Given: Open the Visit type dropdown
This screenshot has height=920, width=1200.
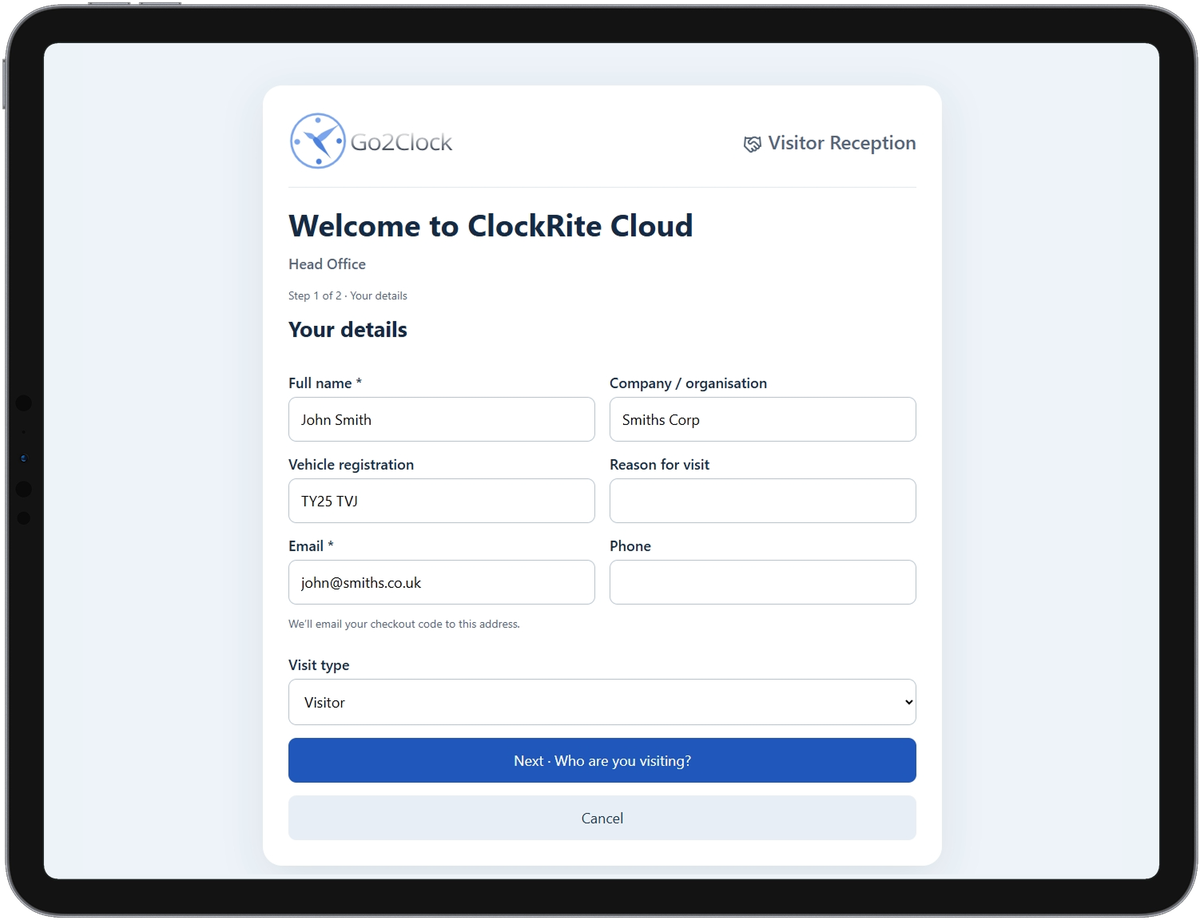Looking at the screenshot, I should 602,702.
